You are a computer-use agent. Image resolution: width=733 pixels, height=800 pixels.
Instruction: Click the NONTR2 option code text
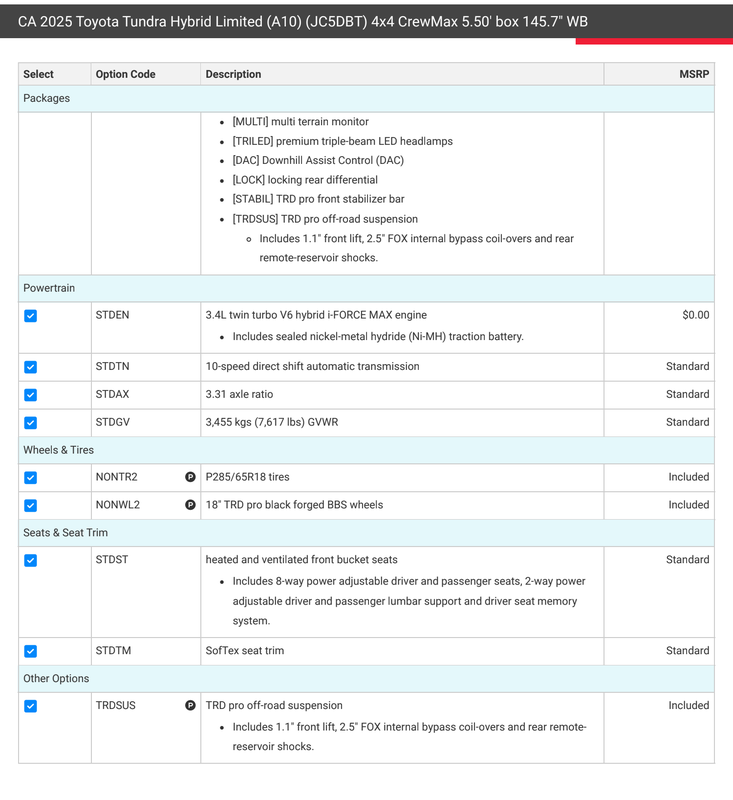(116, 477)
